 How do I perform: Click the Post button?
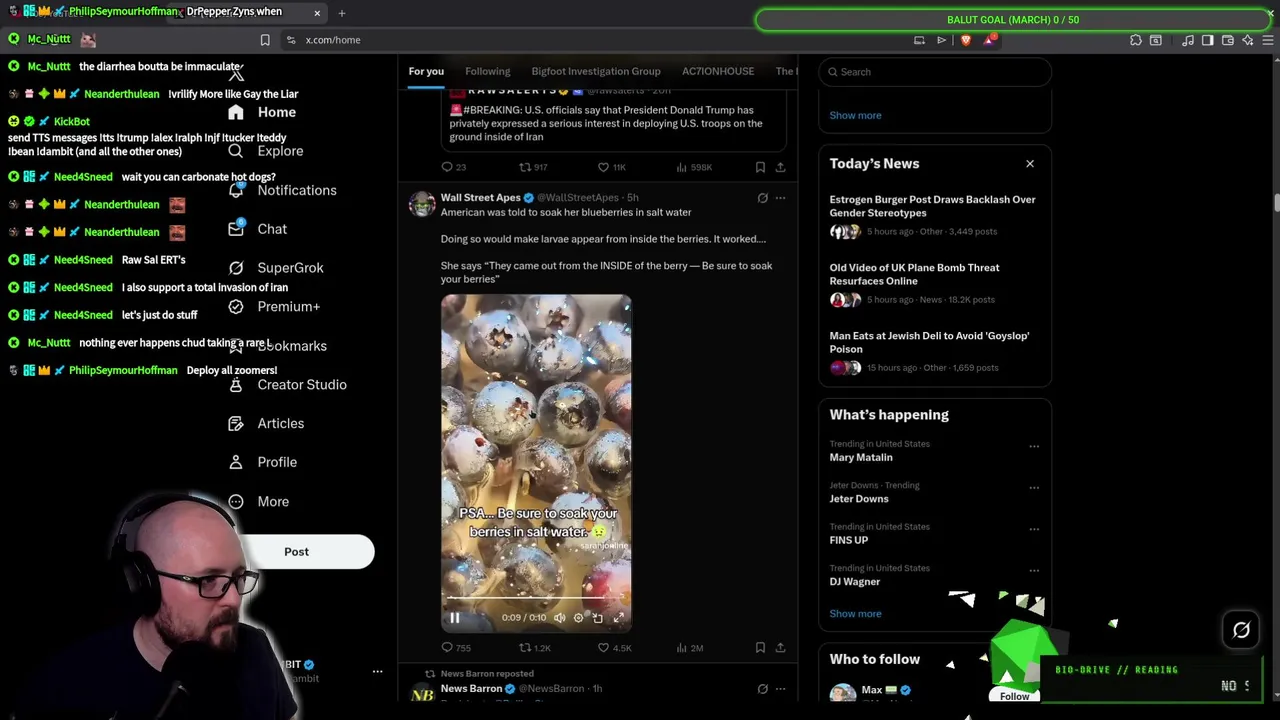297,552
